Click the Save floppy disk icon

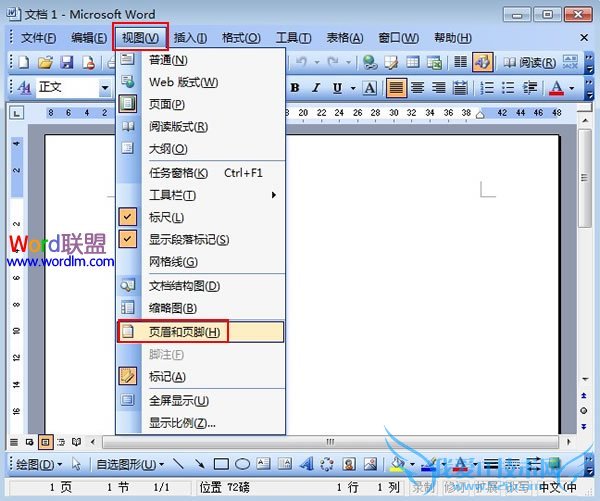point(67,62)
